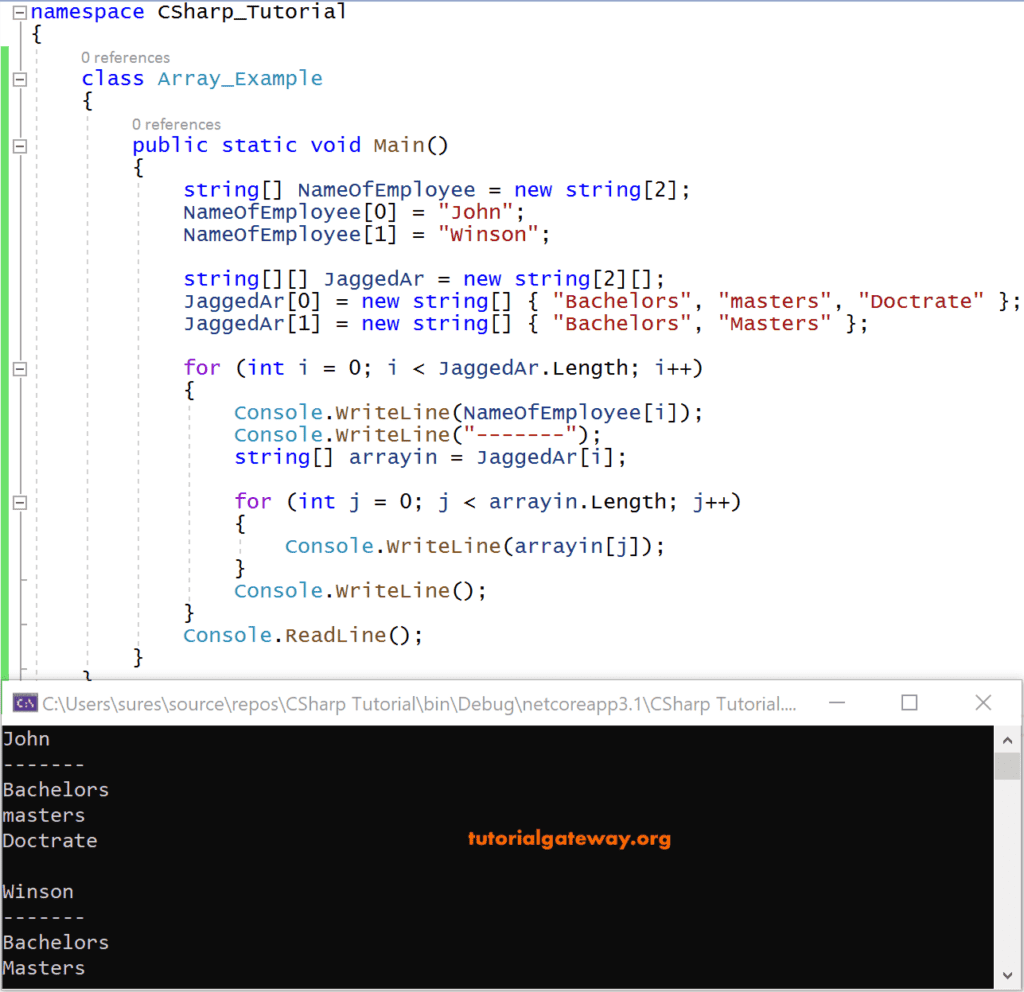The width and height of the screenshot is (1024, 992).
Task: Collapse the outer for loop block
Action: pyautogui.click(x=18, y=367)
